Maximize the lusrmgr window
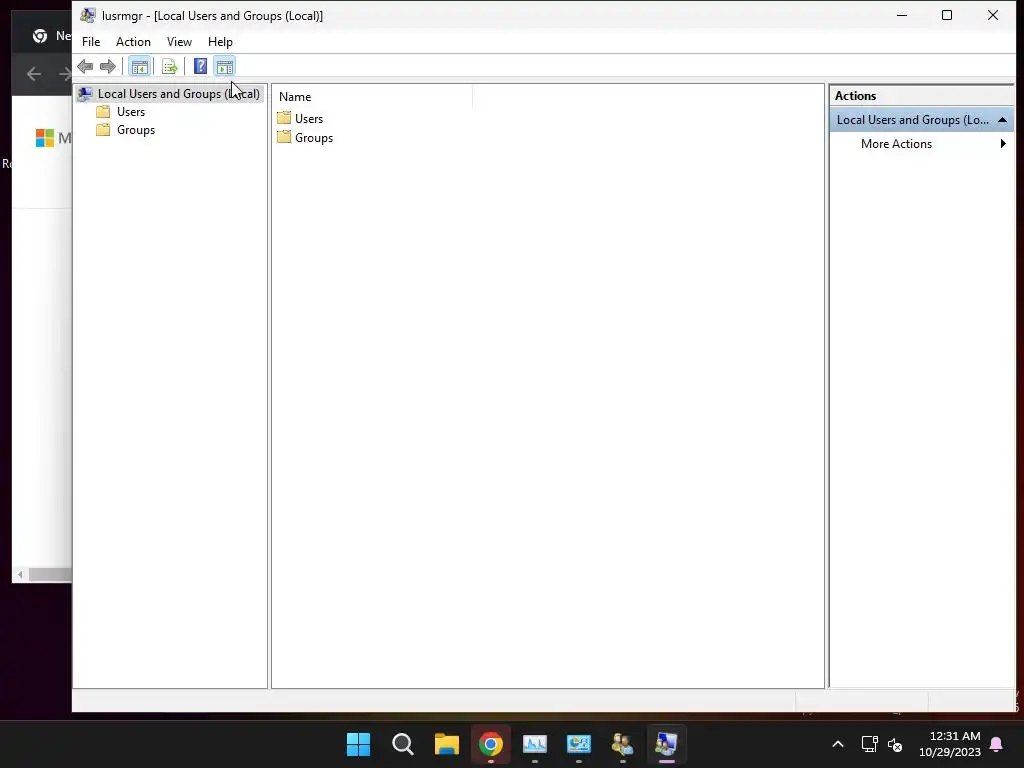This screenshot has width=1024, height=768. 947,15
